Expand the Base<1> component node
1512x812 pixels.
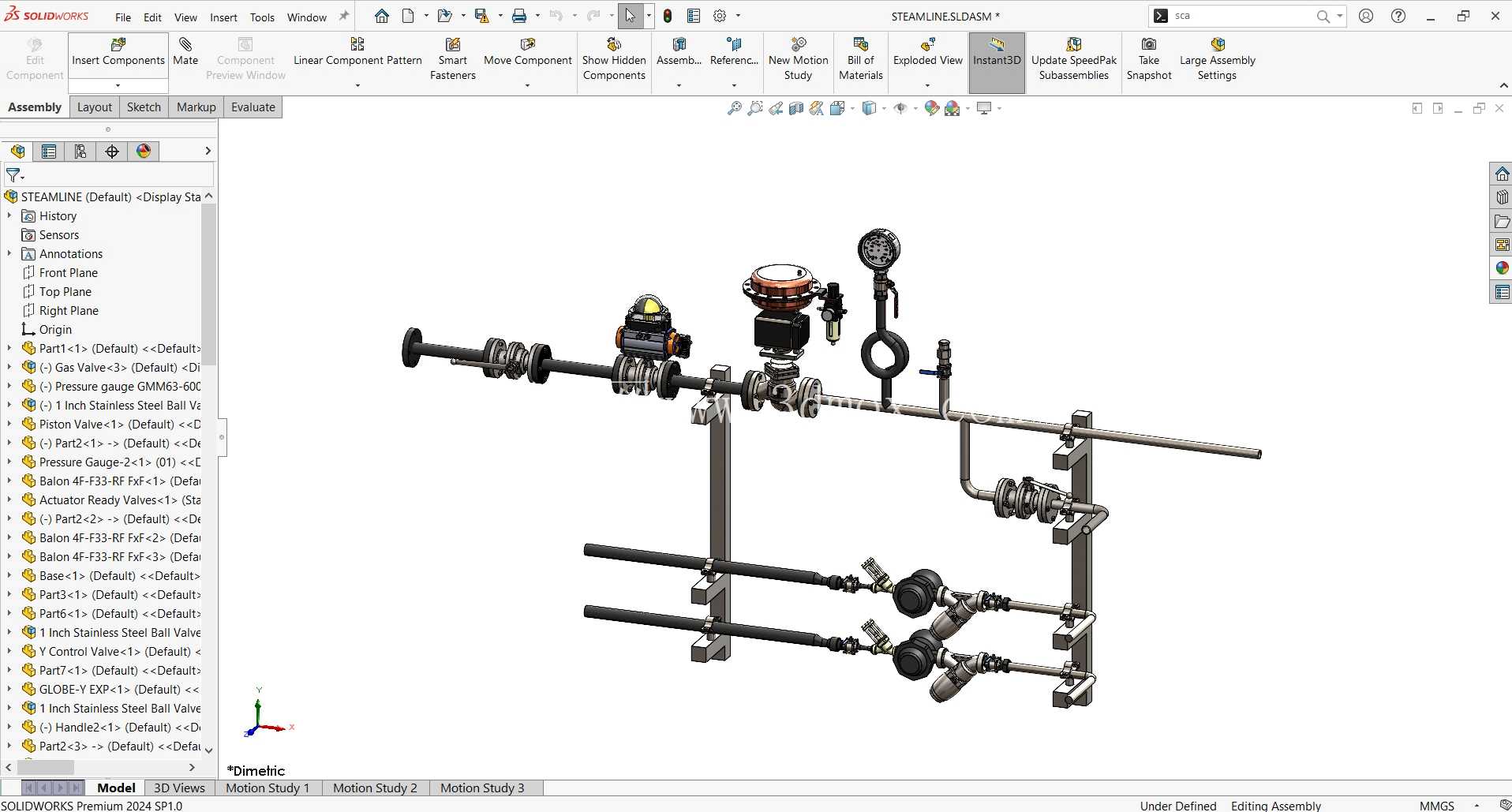click(9, 575)
